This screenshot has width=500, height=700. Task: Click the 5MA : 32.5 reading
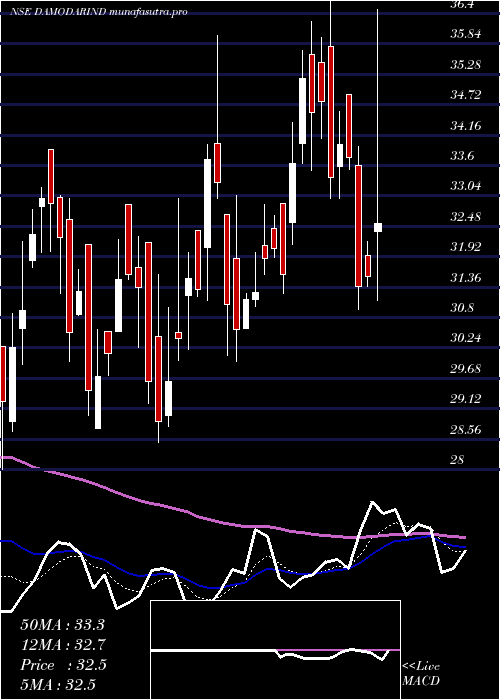coord(58,685)
